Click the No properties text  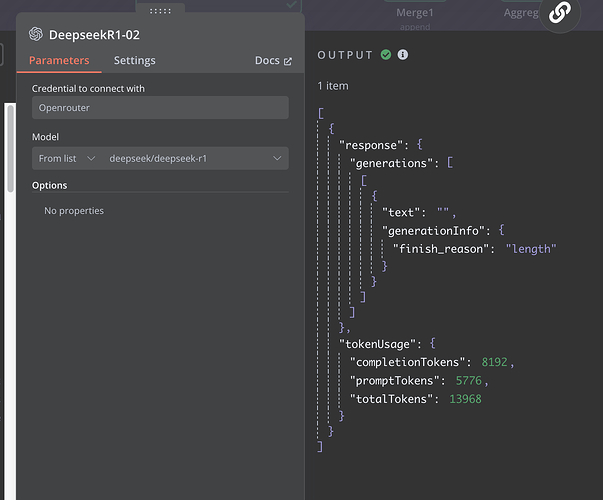coord(74,211)
